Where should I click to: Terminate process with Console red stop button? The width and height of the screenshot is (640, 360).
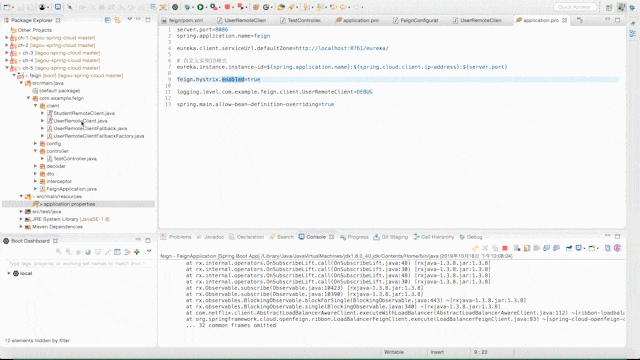pos(505,248)
